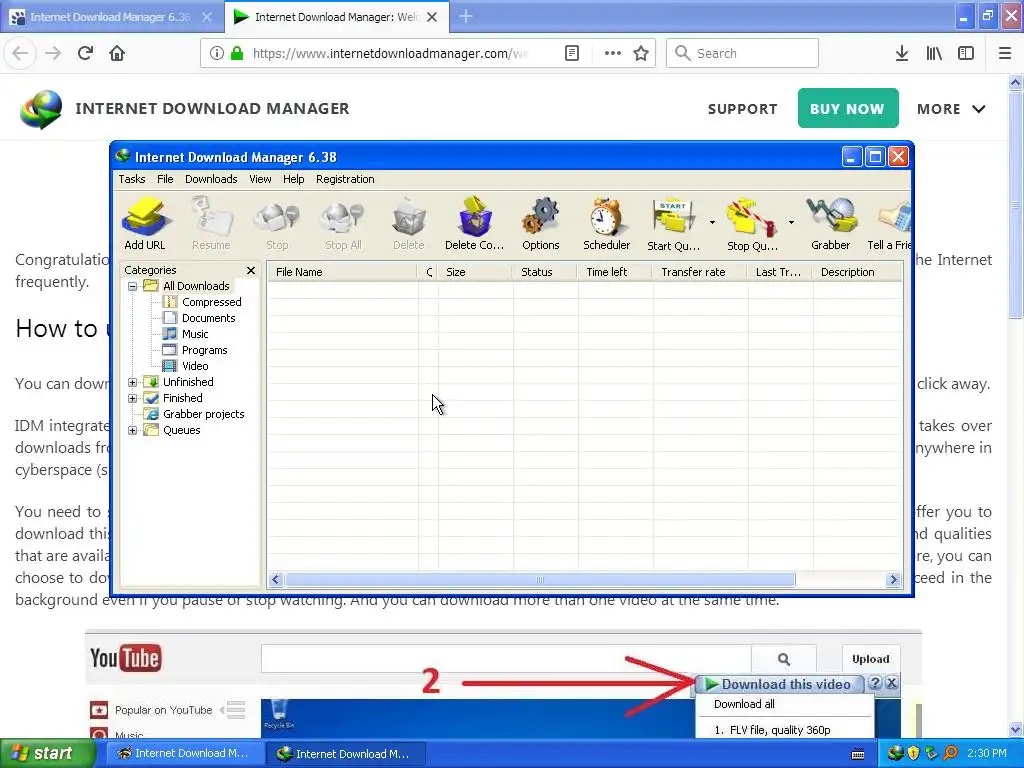Open the Help menu in IDM
1024x768 pixels.
pyautogui.click(x=293, y=179)
